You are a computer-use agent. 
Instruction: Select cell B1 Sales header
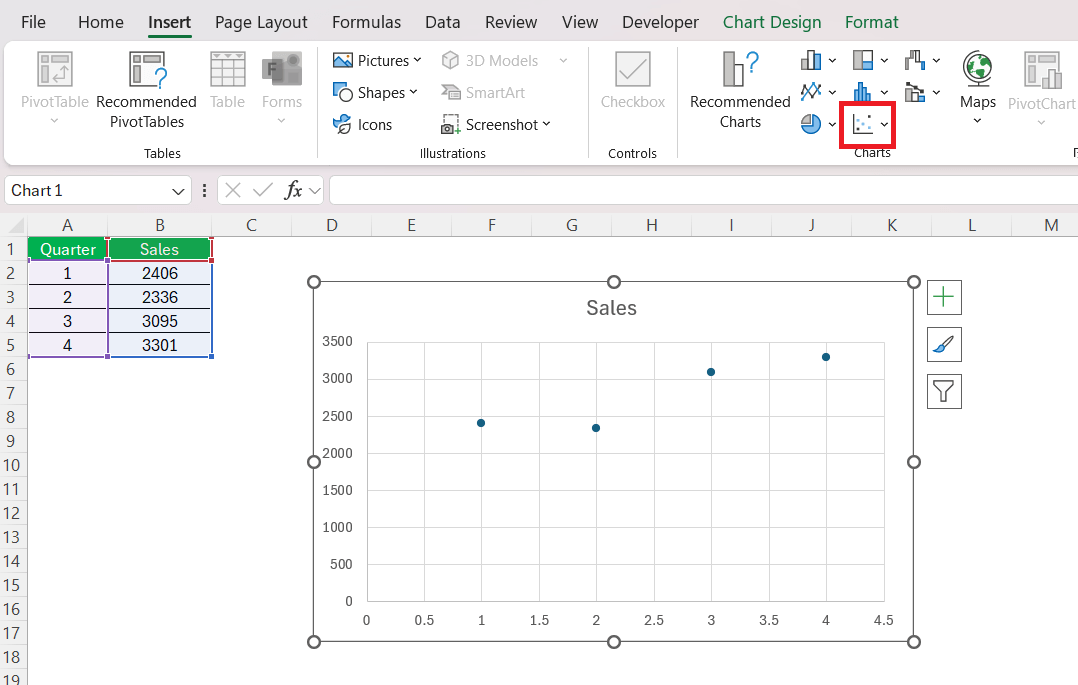click(x=160, y=249)
